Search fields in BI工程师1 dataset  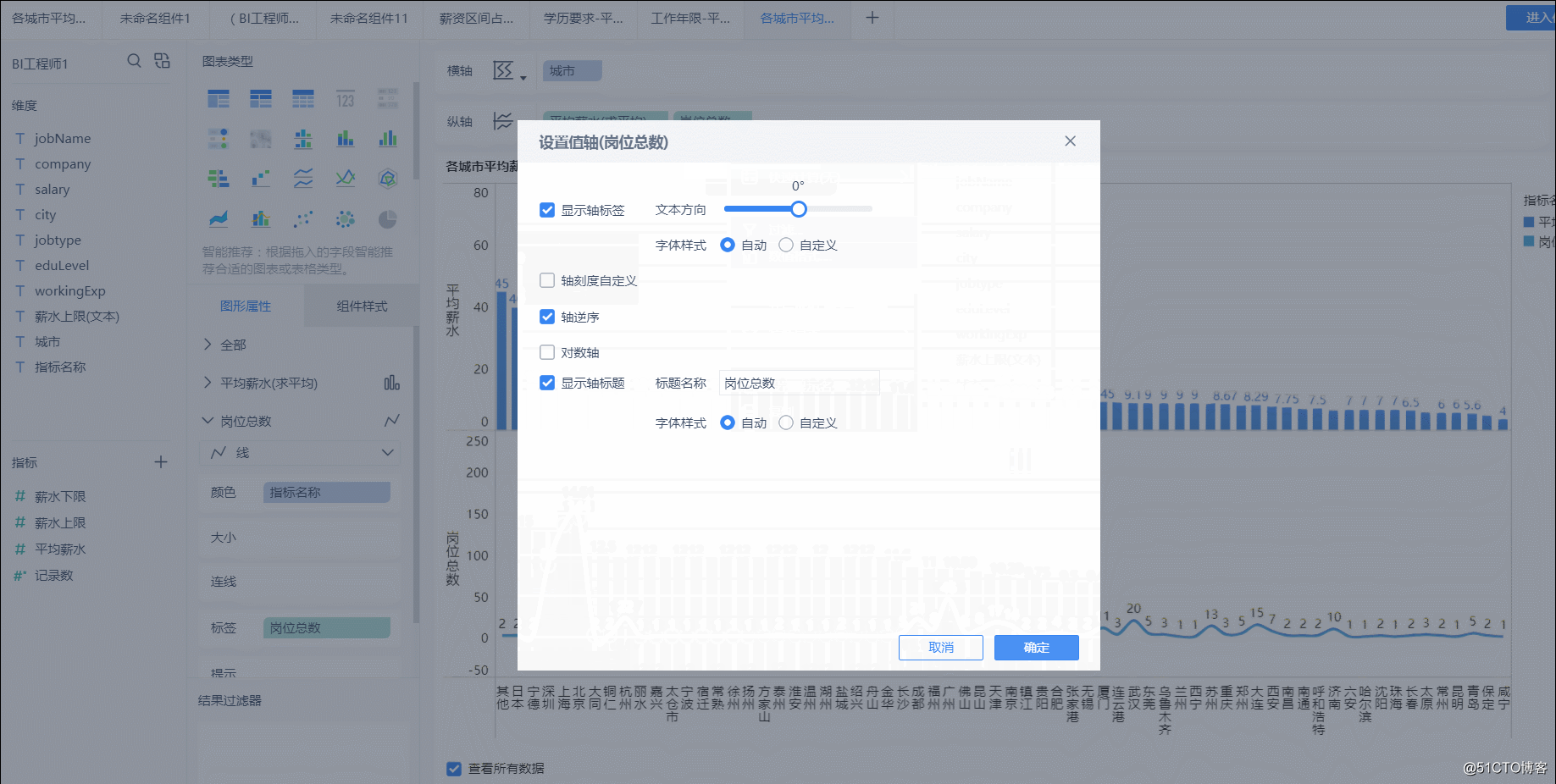click(x=134, y=61)
